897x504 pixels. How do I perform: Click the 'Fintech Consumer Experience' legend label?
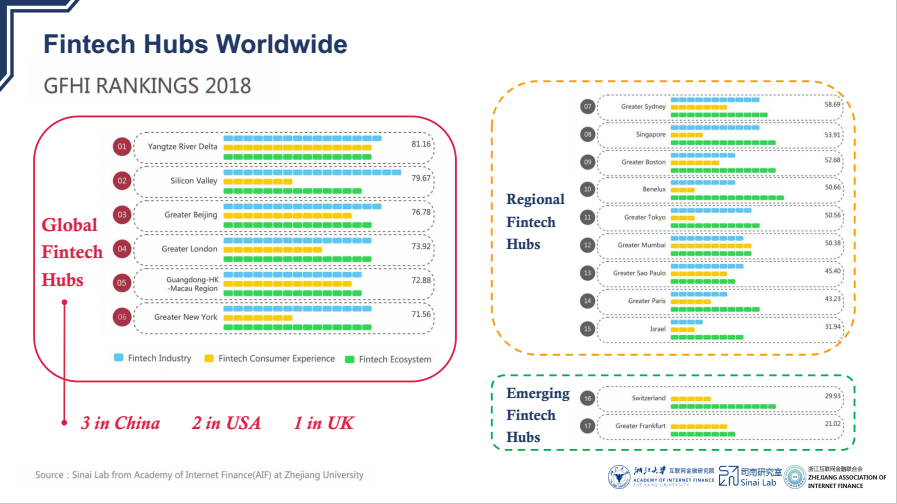coord(276,359)
